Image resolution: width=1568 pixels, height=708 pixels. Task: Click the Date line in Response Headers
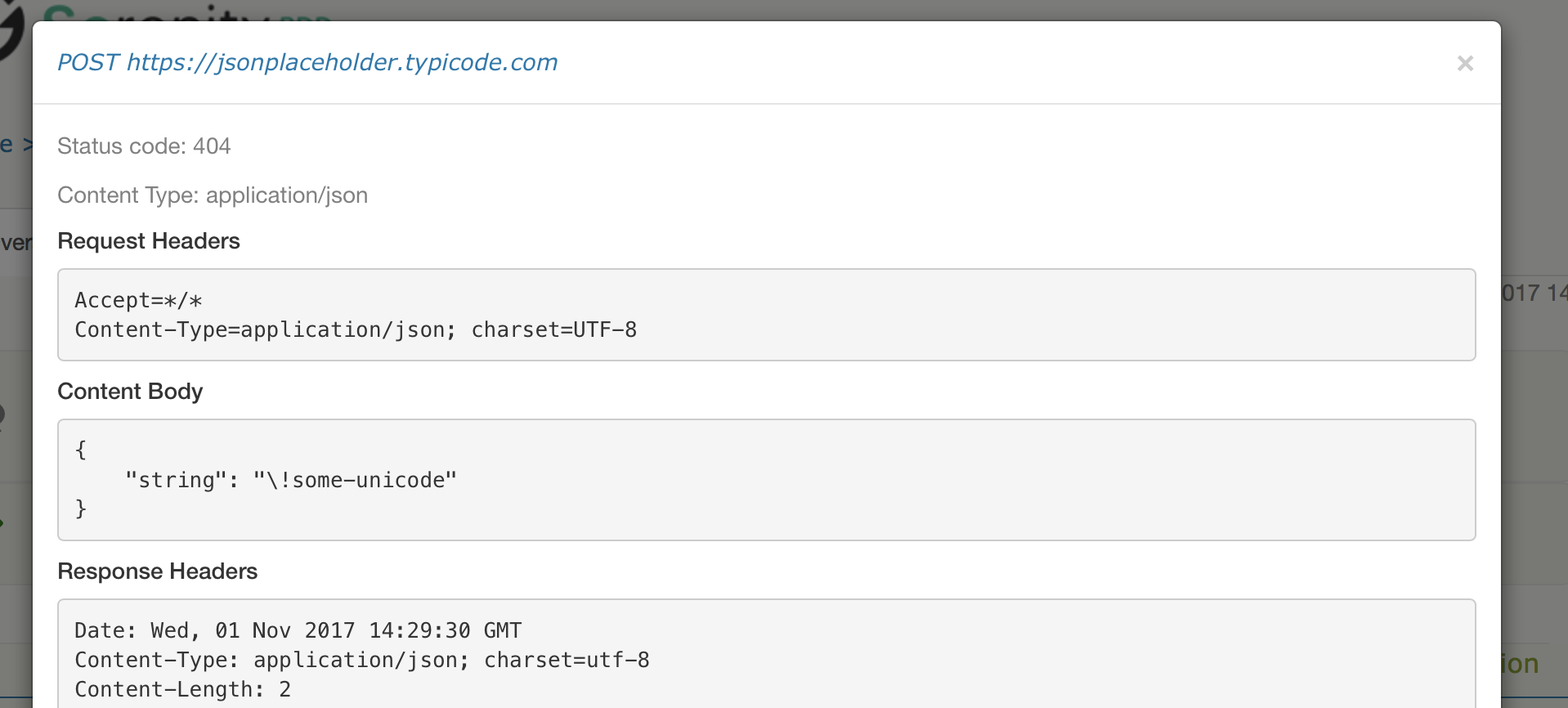click(297, 630)
